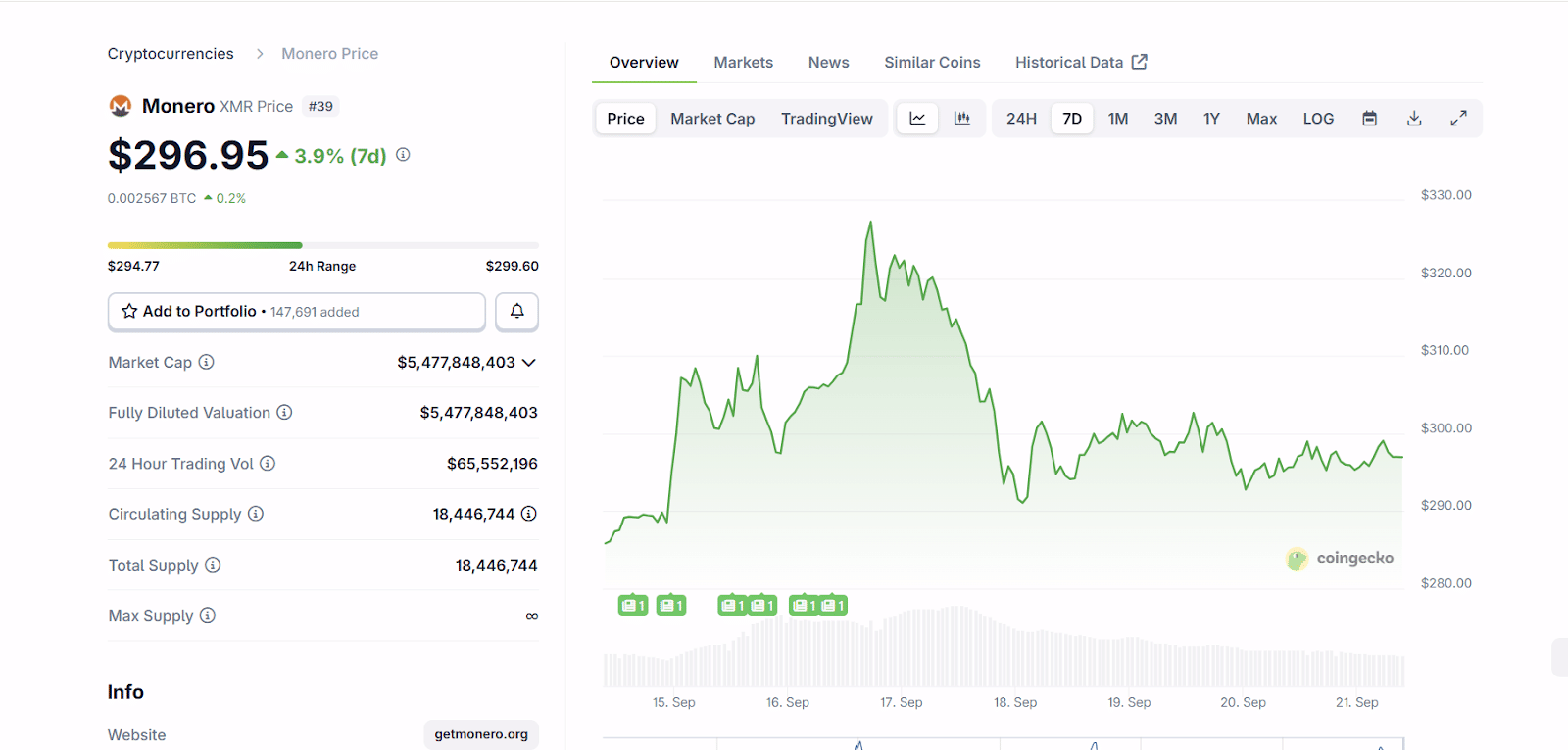Open the calendar date range picker

(x=1369, y=119)
